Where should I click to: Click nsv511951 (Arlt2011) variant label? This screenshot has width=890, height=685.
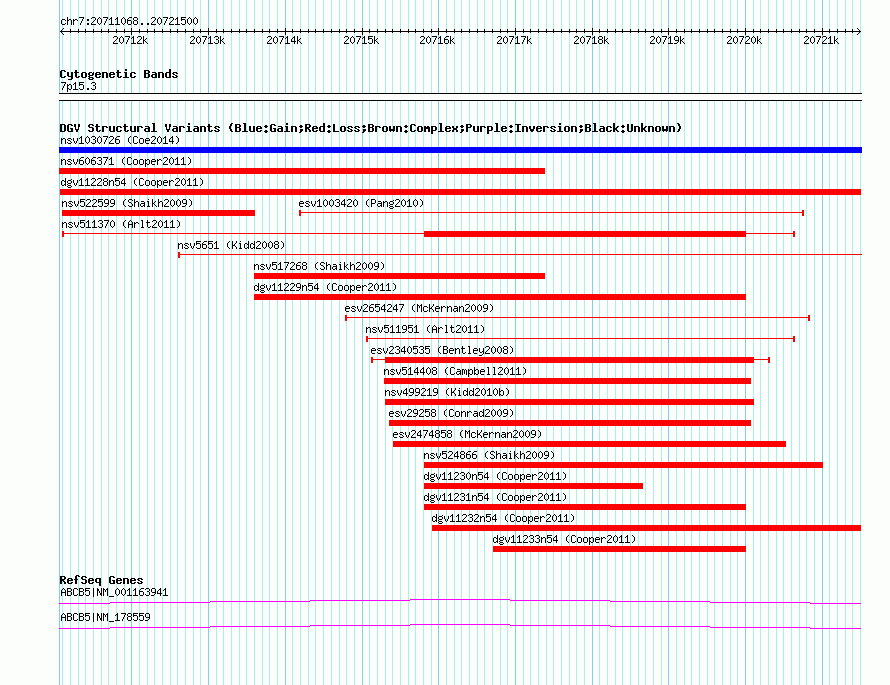pos(425,329)
